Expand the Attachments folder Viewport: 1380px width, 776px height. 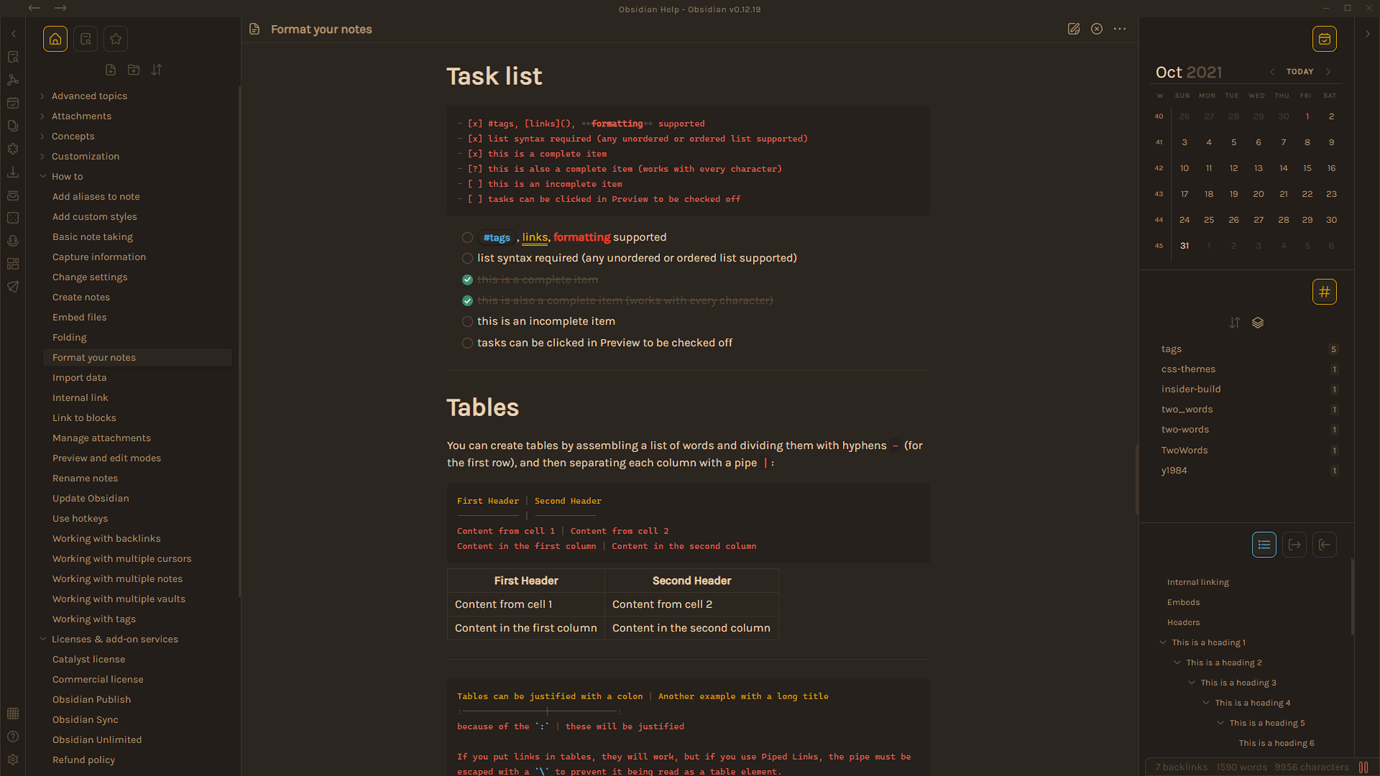click(x=43, y=116)
